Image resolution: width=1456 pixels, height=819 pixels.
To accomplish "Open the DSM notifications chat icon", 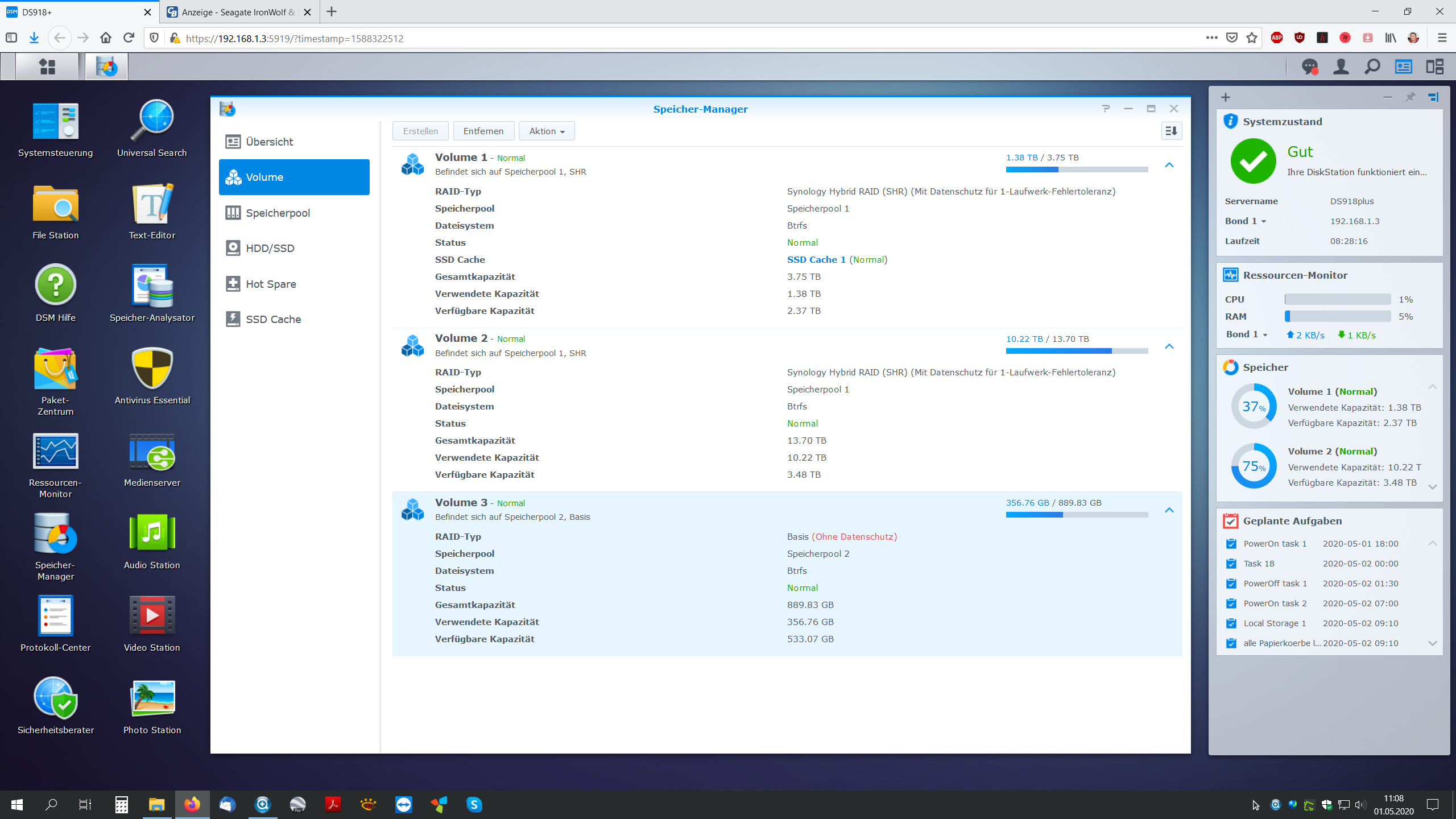I will pos(1310,67).
